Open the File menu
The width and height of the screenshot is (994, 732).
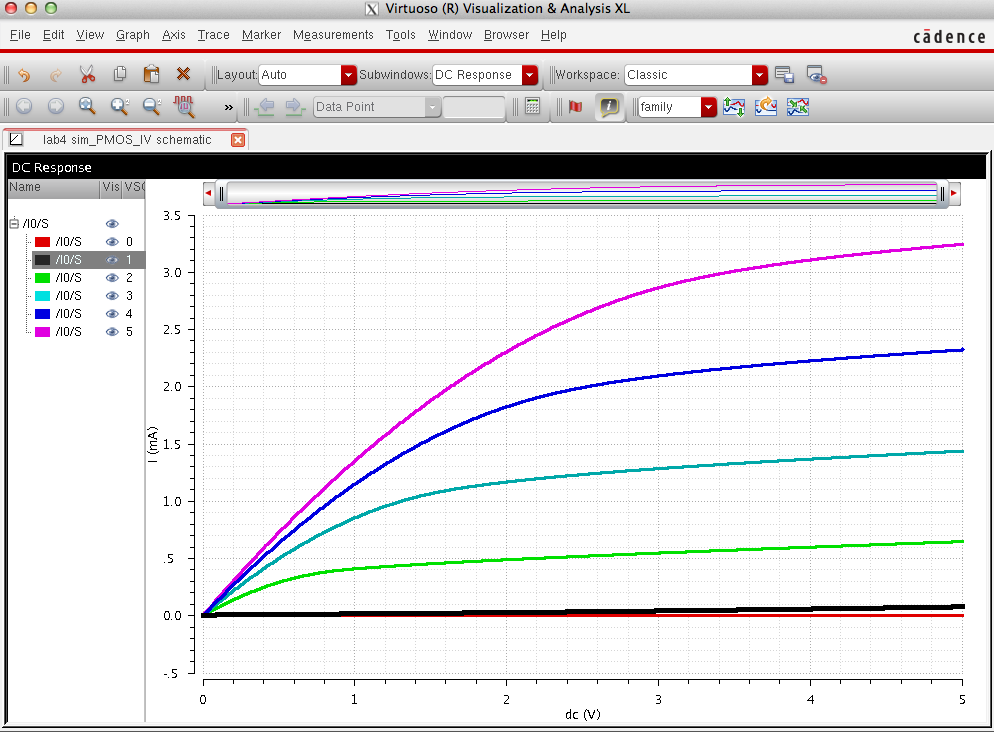(x=20, y=35)
